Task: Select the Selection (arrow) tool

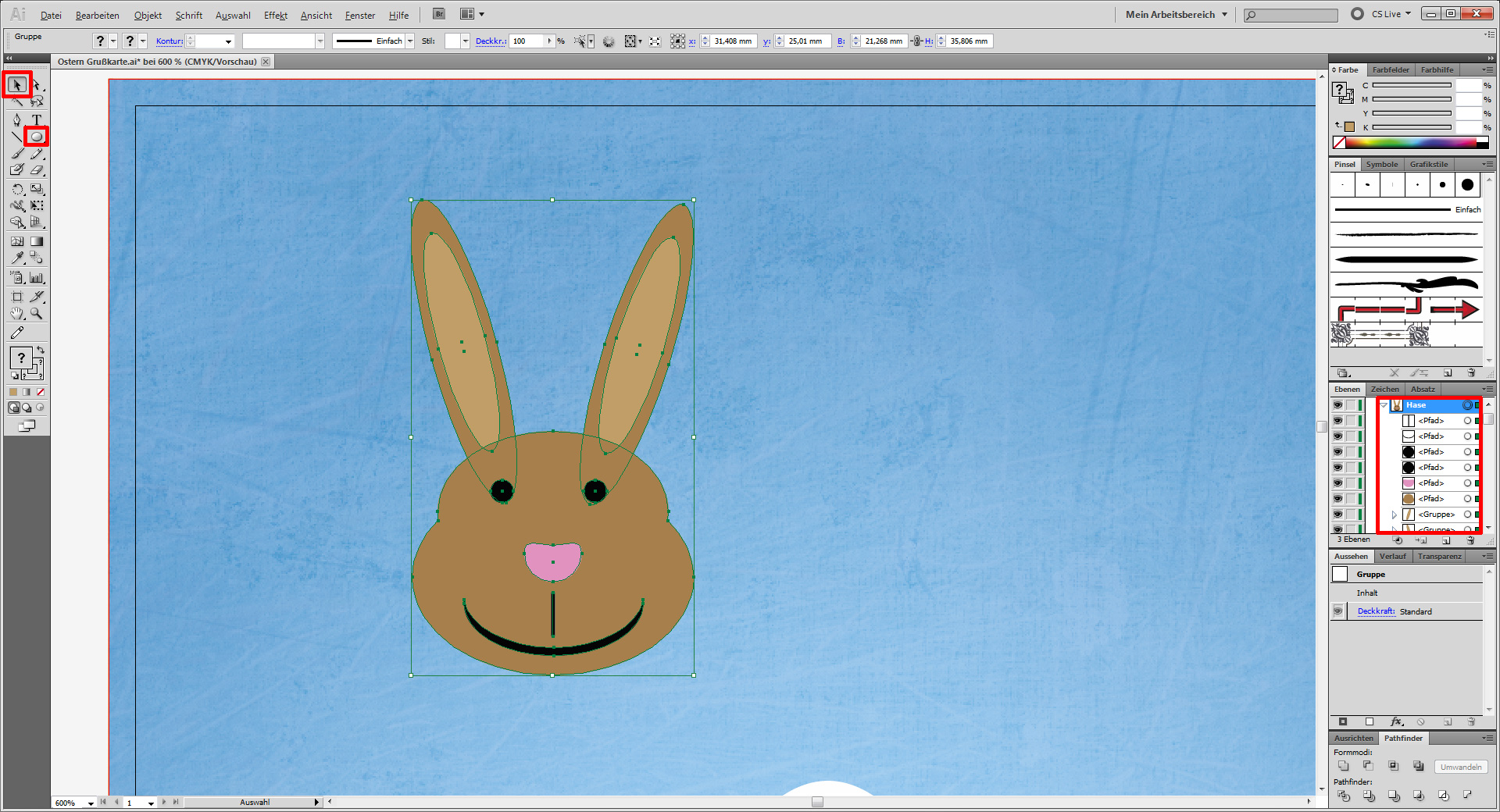Action: [17, 84]
